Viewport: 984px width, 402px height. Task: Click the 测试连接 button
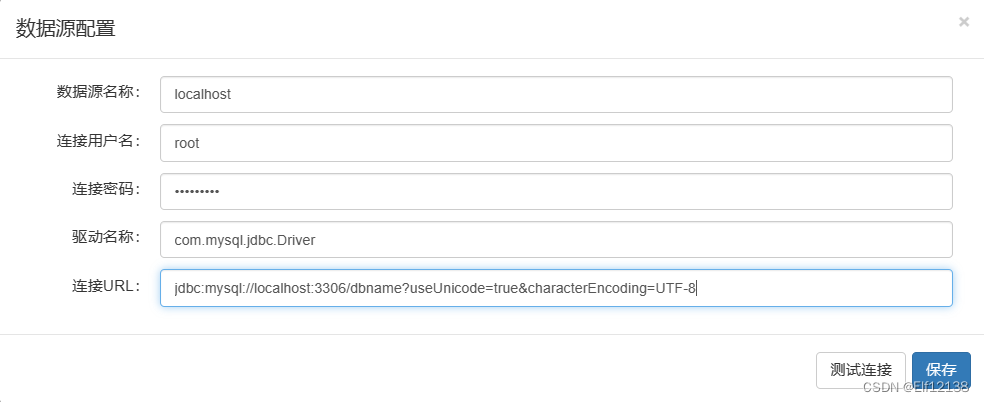click(860, 370)
